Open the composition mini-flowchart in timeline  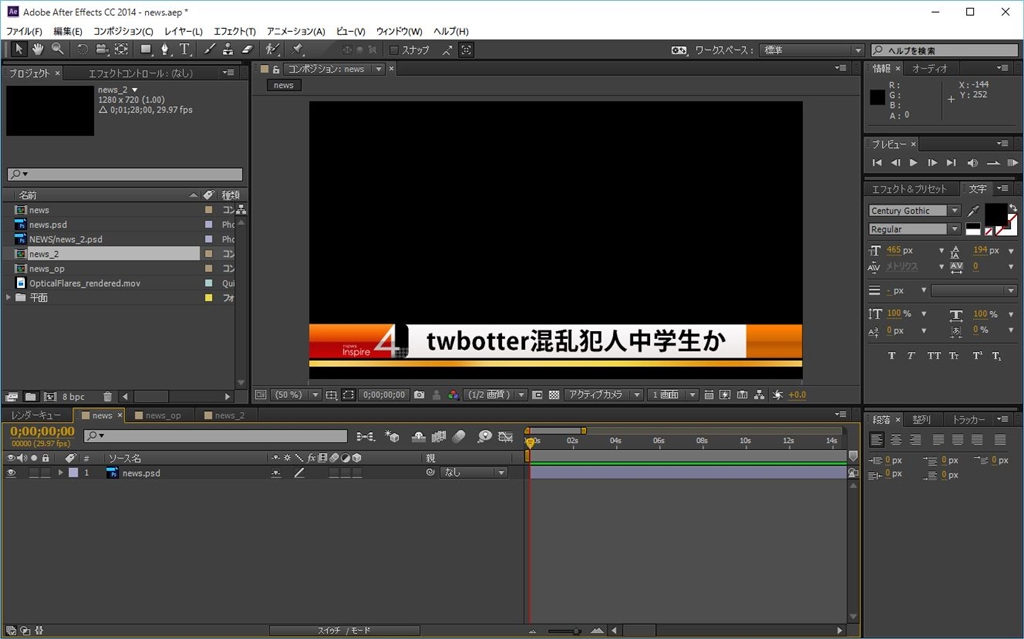coord(366,436)
